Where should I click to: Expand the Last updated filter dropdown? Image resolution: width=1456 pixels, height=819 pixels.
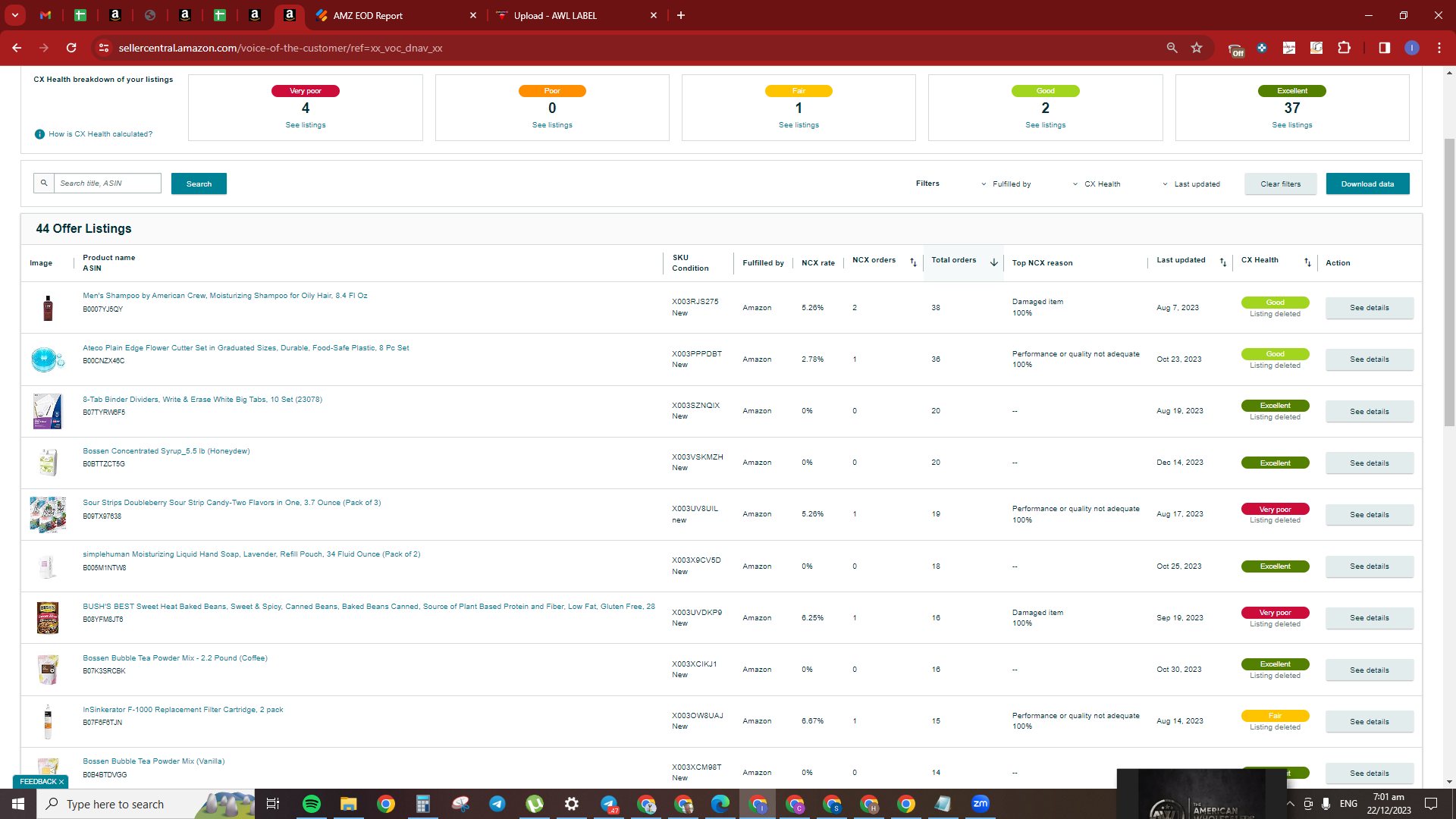point(1191,184)
